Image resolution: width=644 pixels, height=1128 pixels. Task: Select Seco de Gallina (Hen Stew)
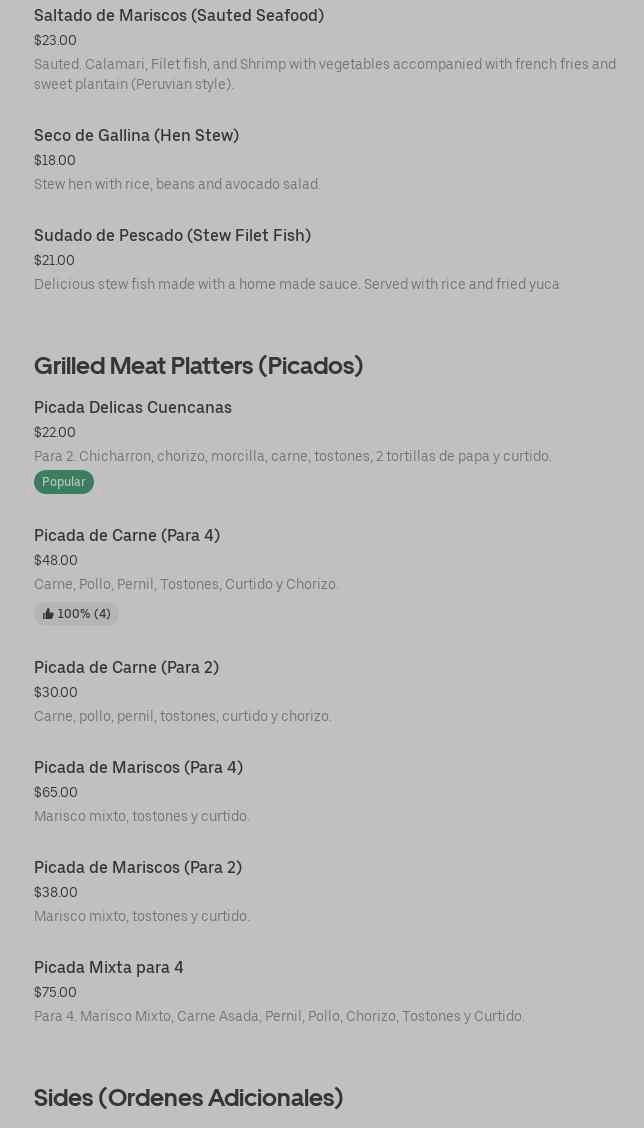click(136, 136)
